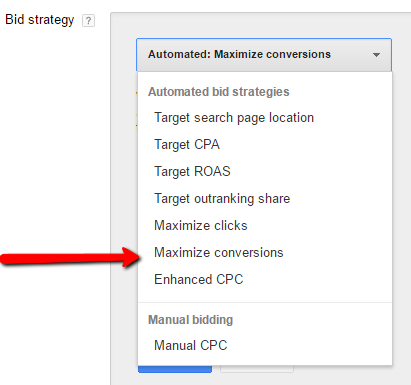Select Maximize conversions in the list
The image size is (411, 385).
pyautogui.click(x=219, y=253)
